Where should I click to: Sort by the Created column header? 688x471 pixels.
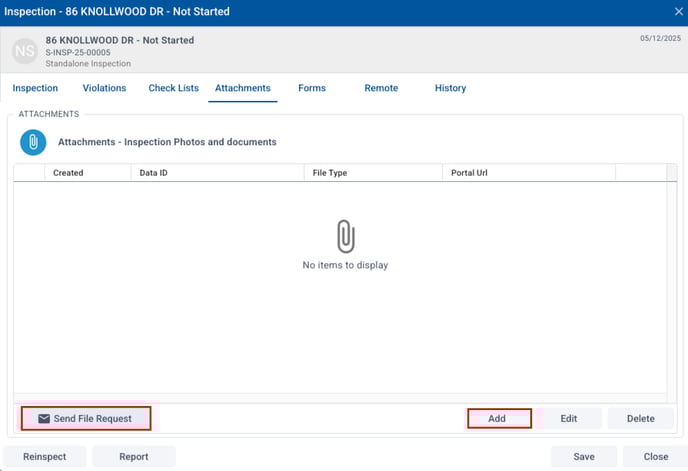[x=68, y=173]
